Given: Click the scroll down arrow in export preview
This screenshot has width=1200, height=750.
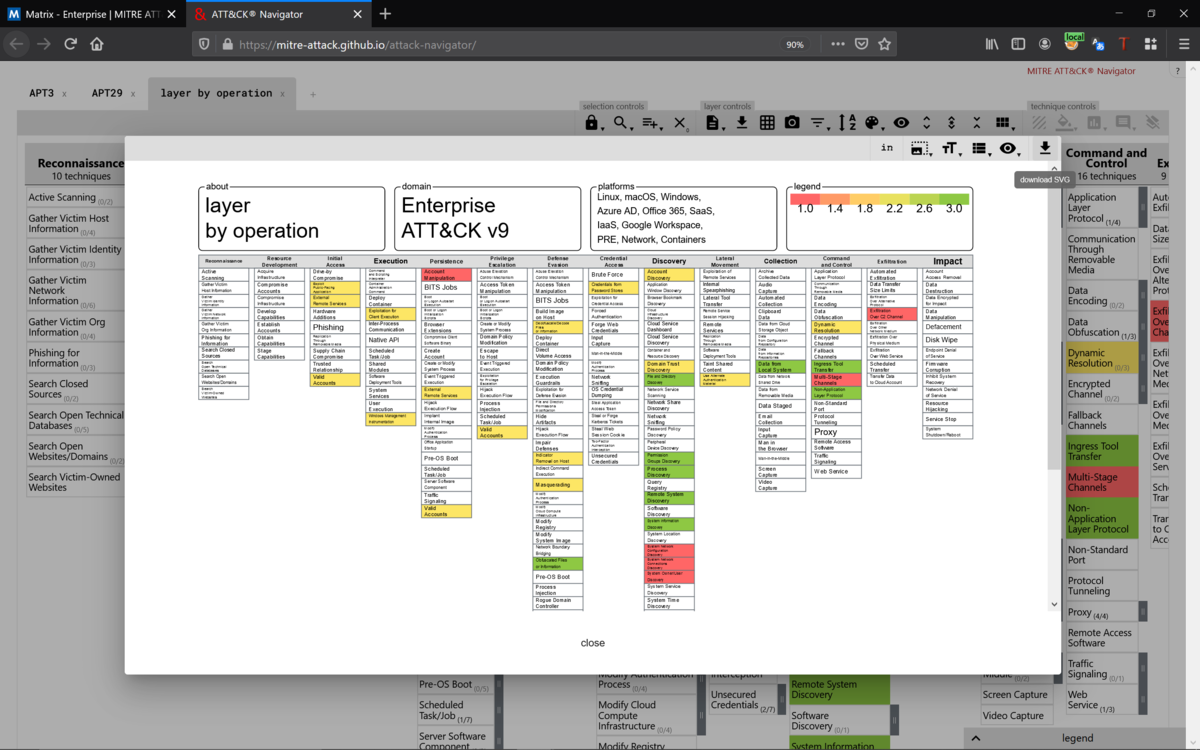Looking at the screenshot, I should pos(1053,604).
